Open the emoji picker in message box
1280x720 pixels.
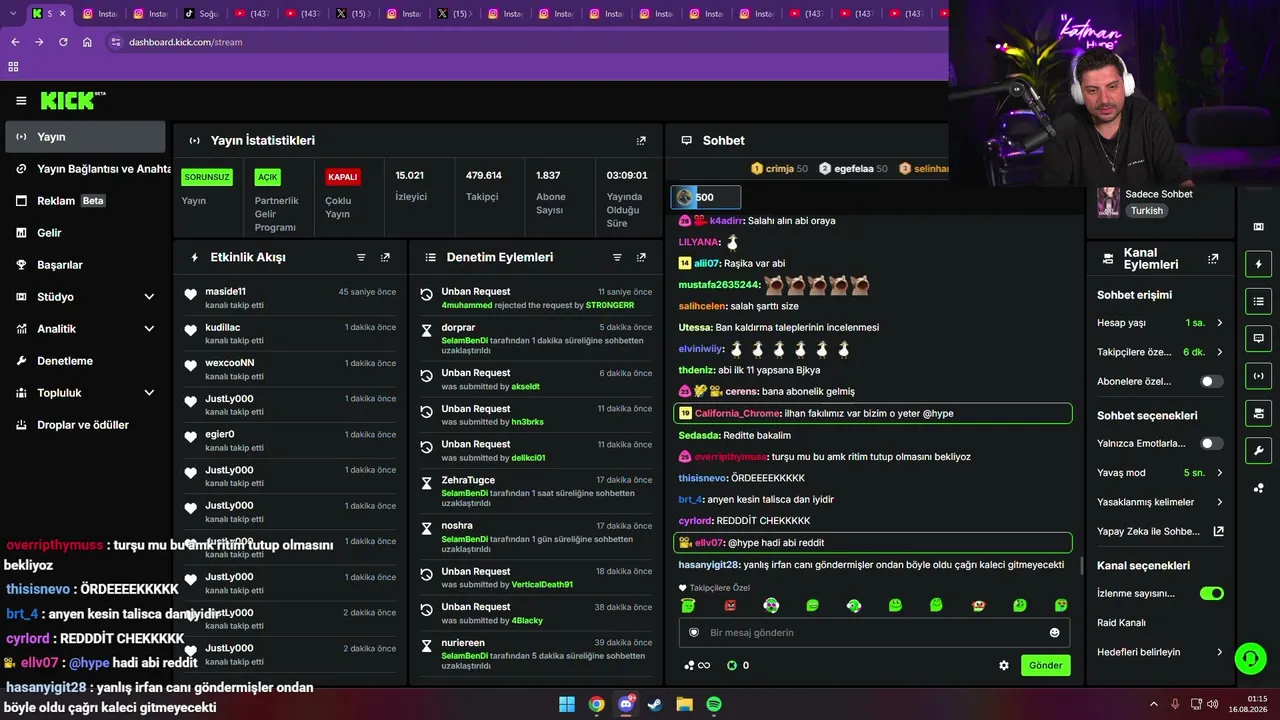[x=1054, y=633]
